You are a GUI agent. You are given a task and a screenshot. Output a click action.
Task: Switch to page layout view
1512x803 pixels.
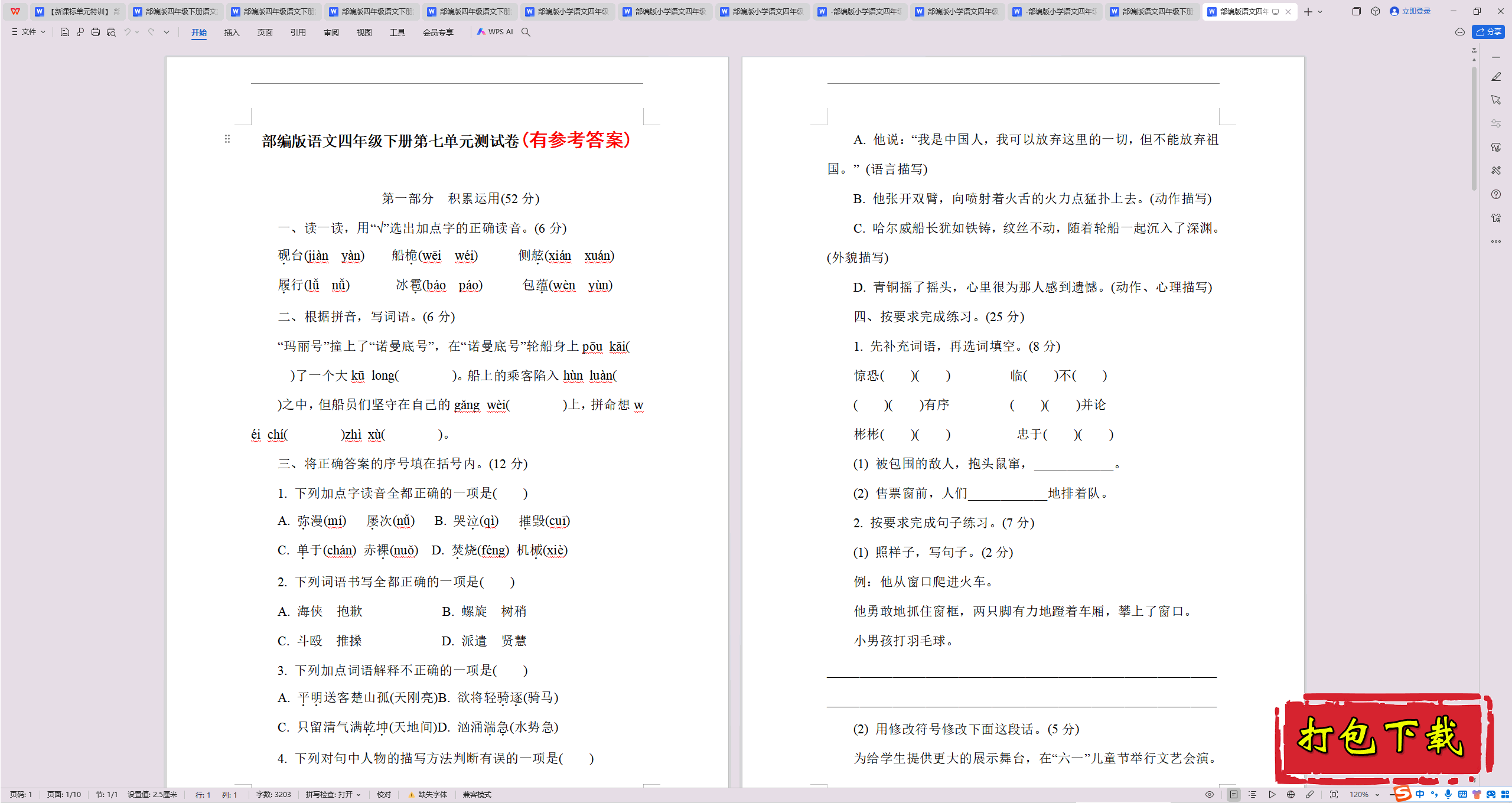1234,795
